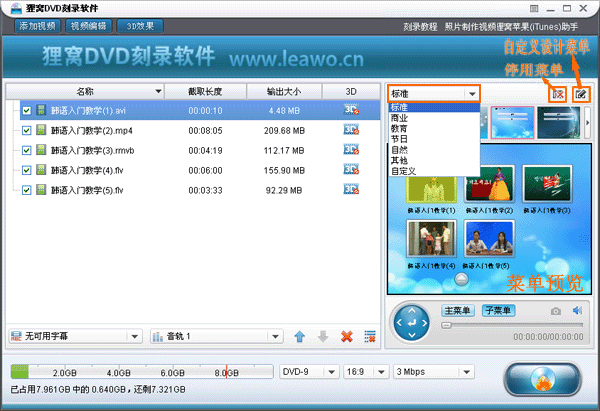Uncheck 韩语入门教学(1).avi checkbox
600x411 pixels.
(x=26, y=111)
